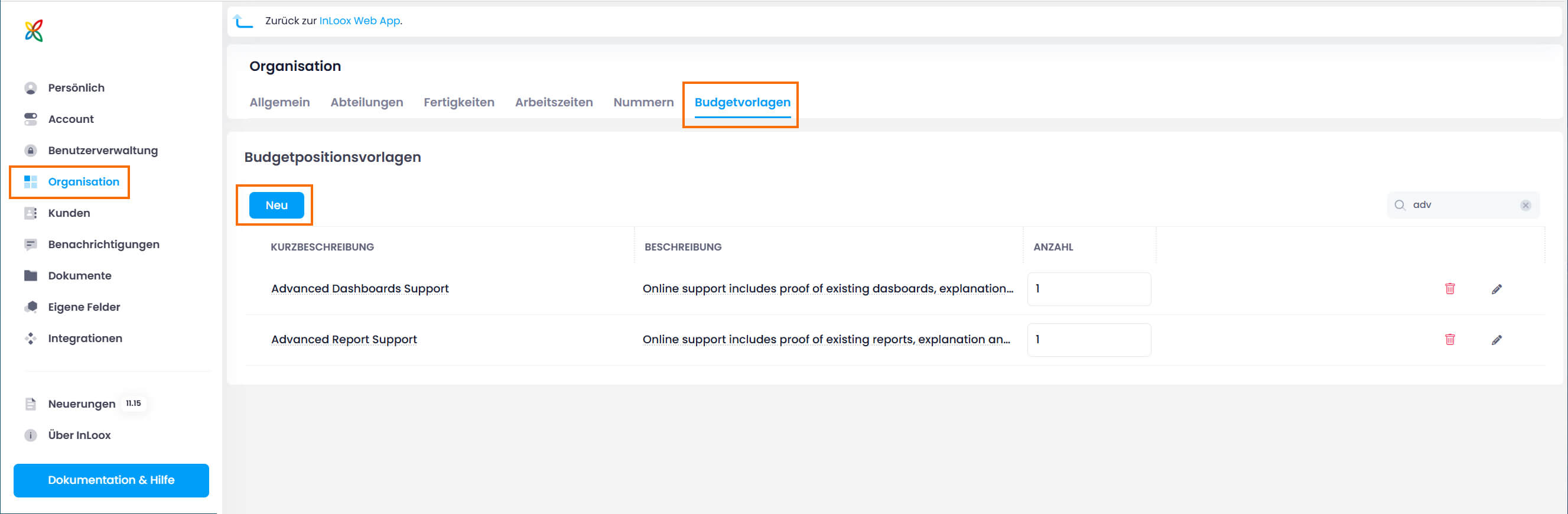Clear the search field text
This screenshot has width=1568, height=514.
pyautogui.click(x=1525, y=205)
